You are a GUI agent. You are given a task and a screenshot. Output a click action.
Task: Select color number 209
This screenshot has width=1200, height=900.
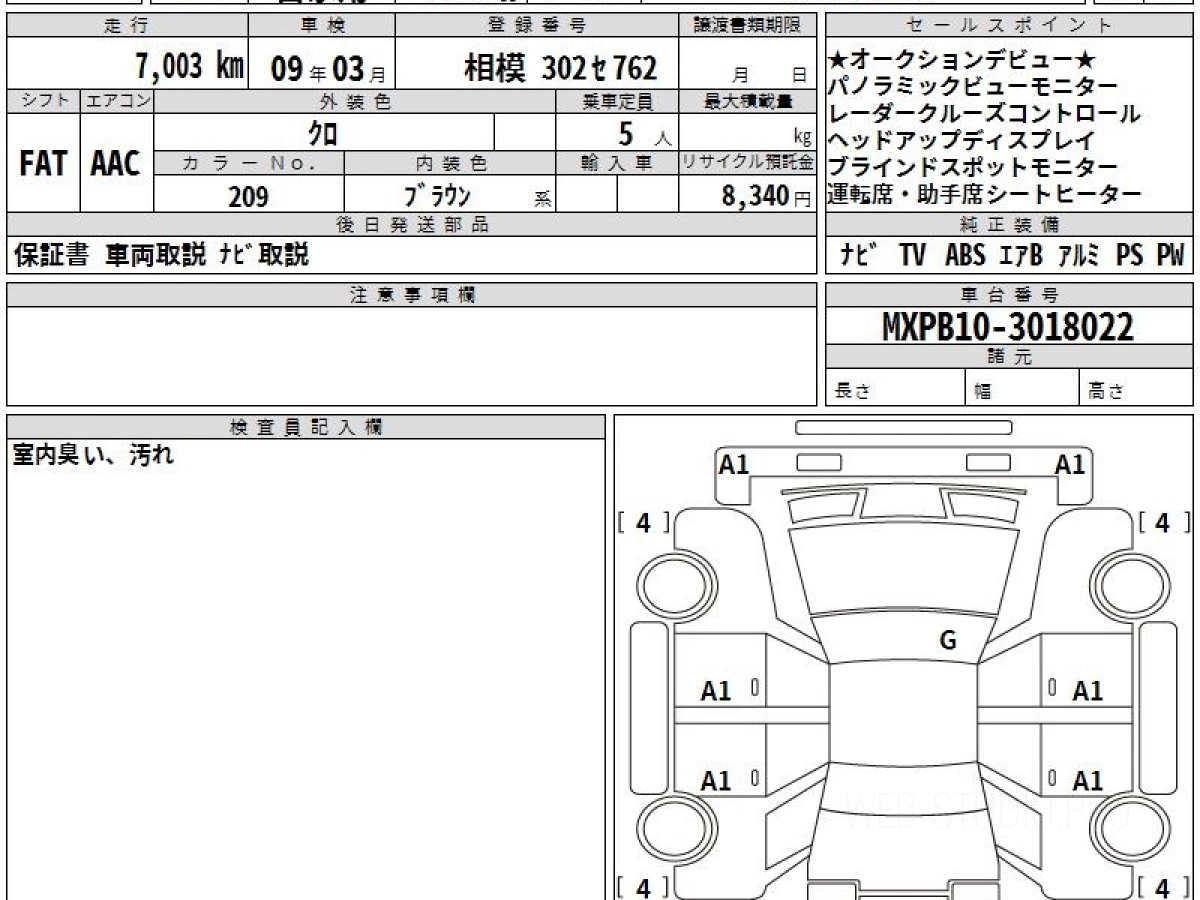click(248, 196)
